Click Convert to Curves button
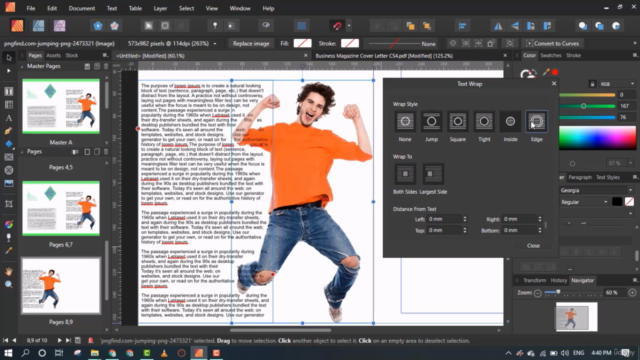This screenshot has width=640, height=360. pos(553,44)
